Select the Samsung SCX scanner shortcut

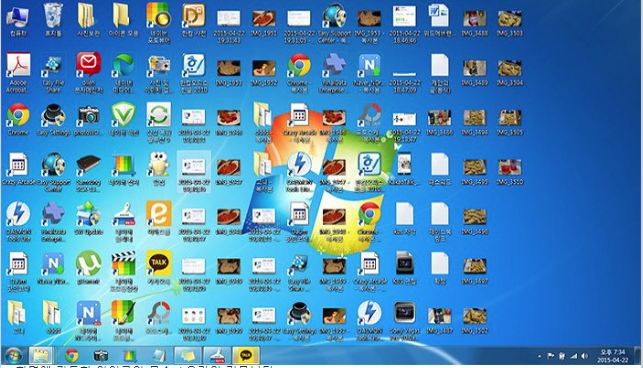coord(88,172)
